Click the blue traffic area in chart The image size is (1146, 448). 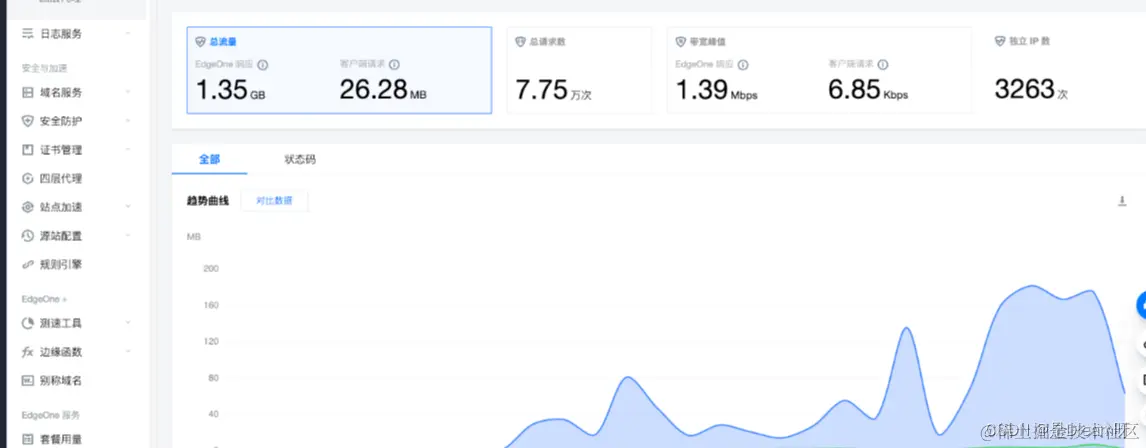1038,373
